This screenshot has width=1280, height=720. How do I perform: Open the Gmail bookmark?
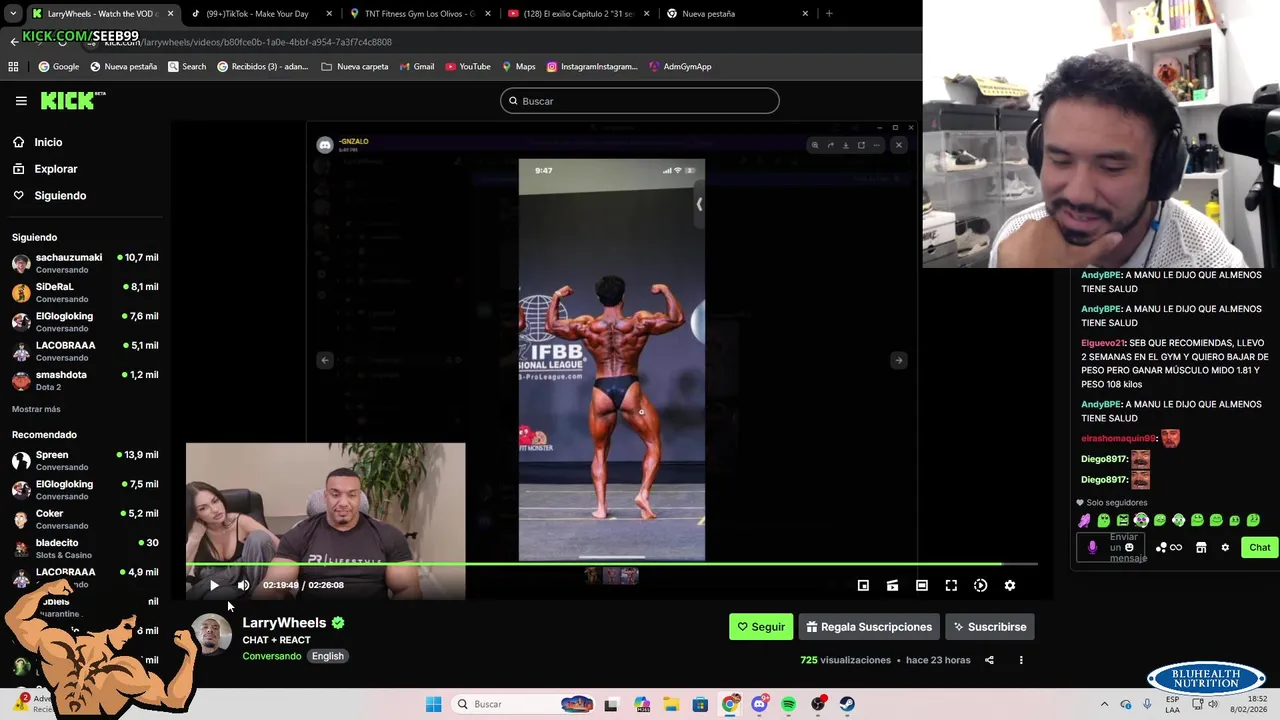coord(416,67)
